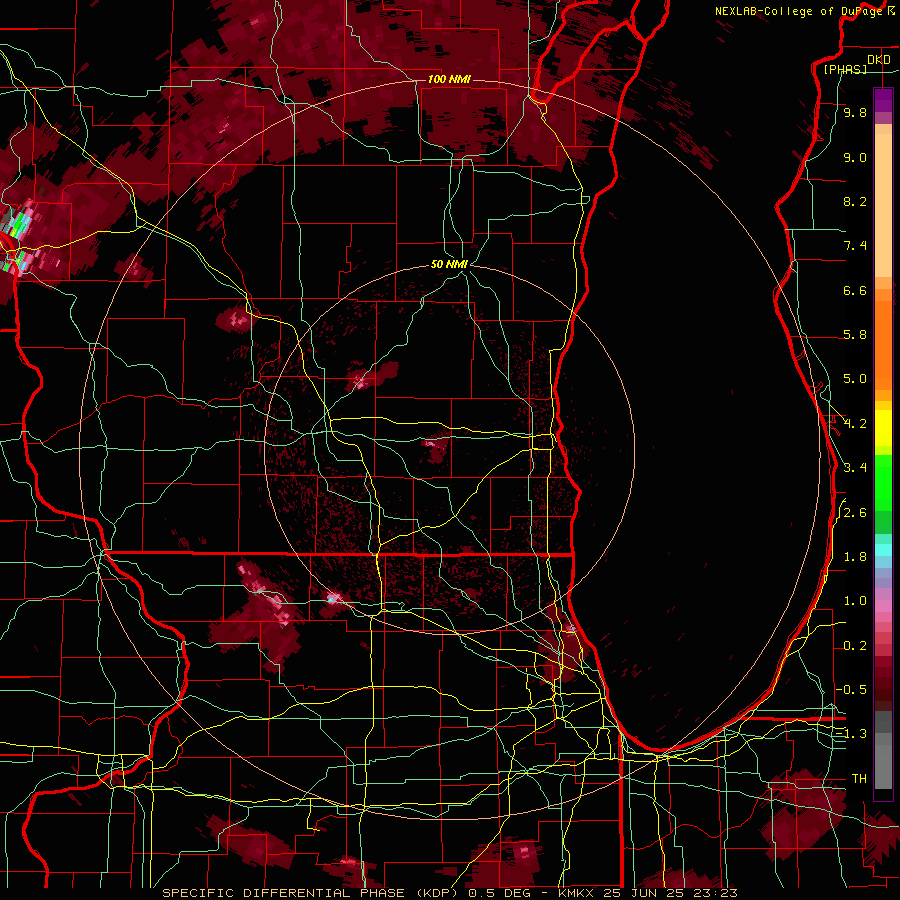Pick the purple top band on the color scale
The width and height of the screenshot is (900, 900).
[883, 100]
